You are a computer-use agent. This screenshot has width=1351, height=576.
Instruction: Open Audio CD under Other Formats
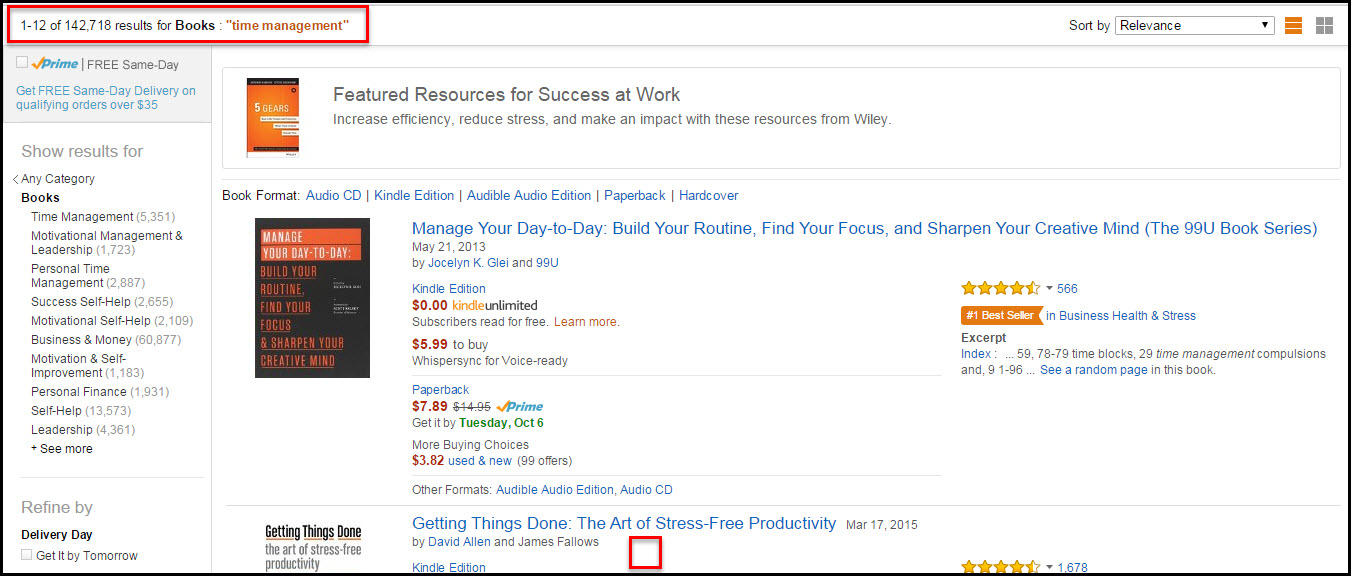coord(646,490)
